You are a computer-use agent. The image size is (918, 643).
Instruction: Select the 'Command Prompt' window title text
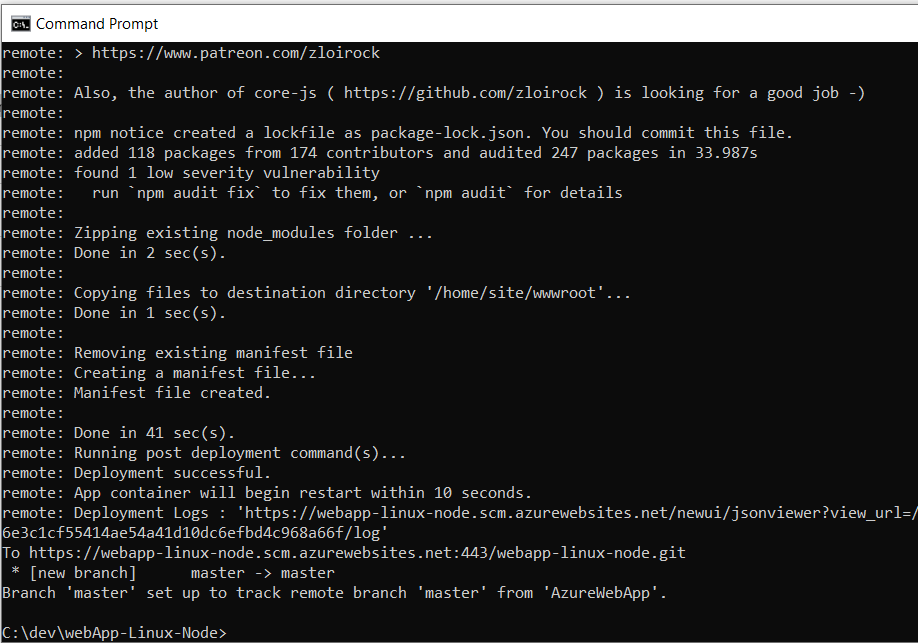97,23
